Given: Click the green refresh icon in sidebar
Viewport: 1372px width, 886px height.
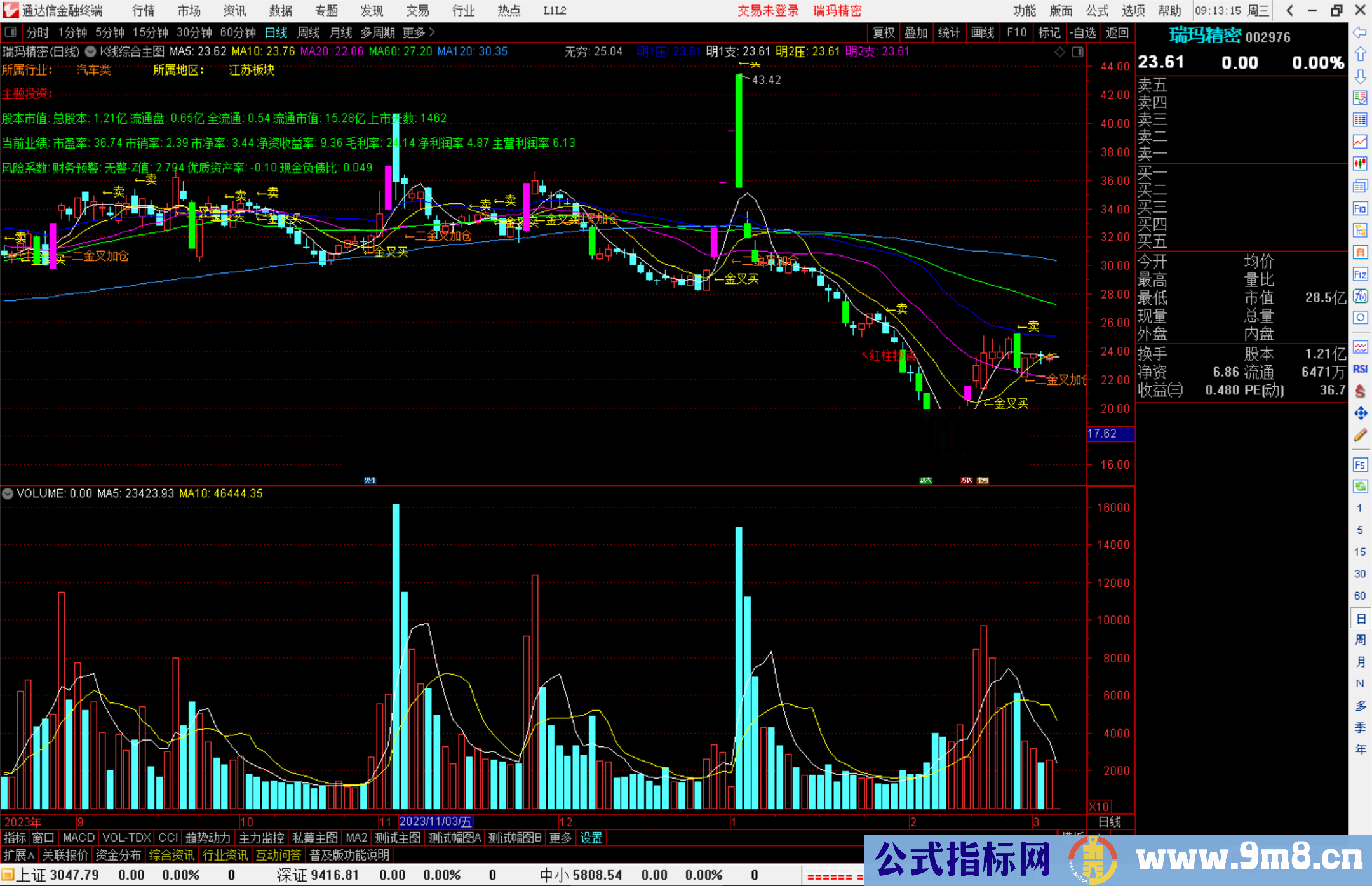Looking at the screenshot, I should click(1360, 486).
